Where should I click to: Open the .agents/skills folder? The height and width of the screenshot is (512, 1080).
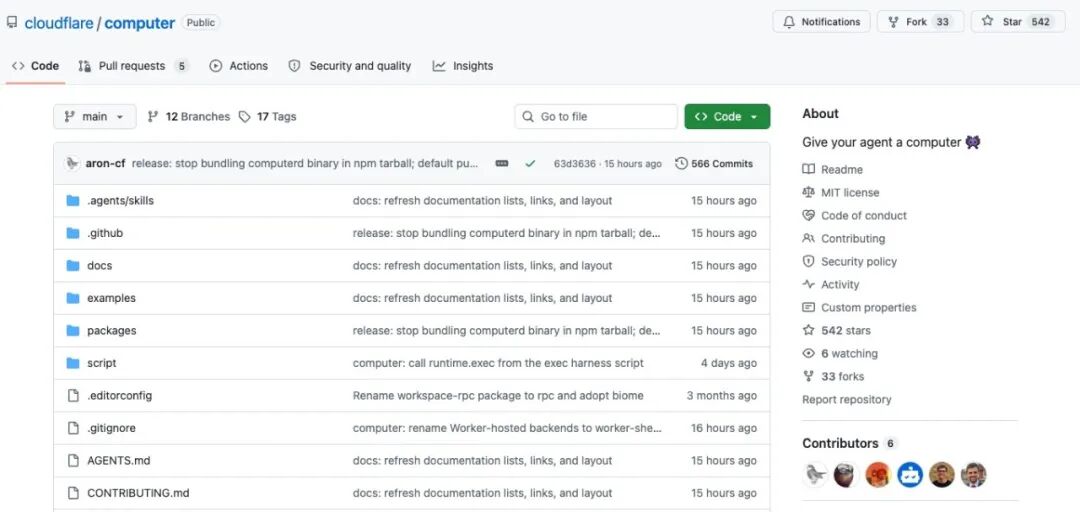coord(121,201)
